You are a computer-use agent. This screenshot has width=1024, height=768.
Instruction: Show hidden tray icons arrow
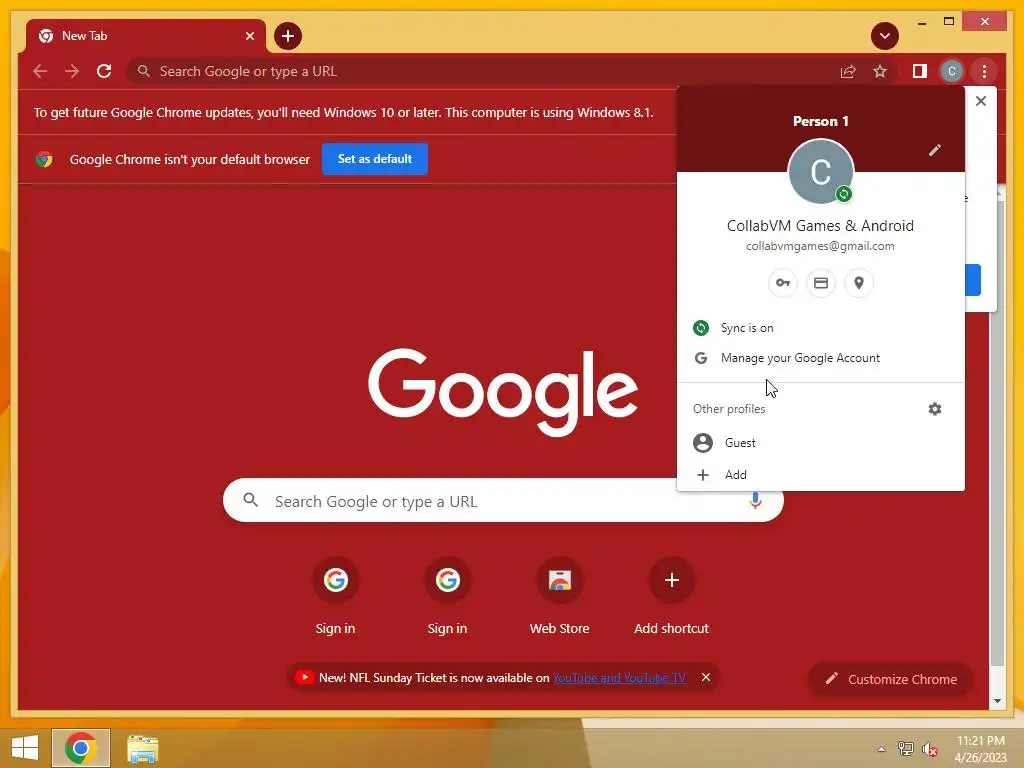pyautogui.click(x=882, y=749)
